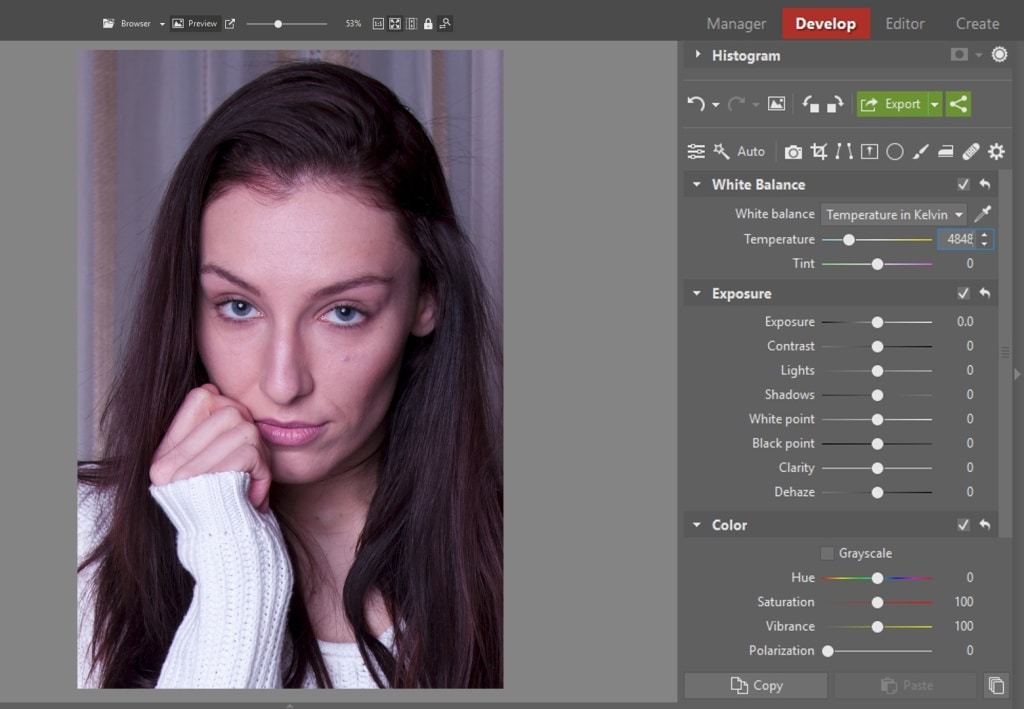Select the Retouching brush tool
Screen dimensions: 1024x709
(x=971, y=151)
